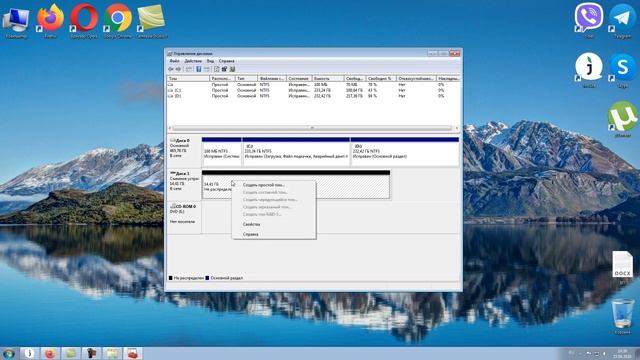This screenshot has width=640, height=360.
Task: Select the 100 МБ NTFS system partition block
Action: pyautogui.click(x=222, y=151)
